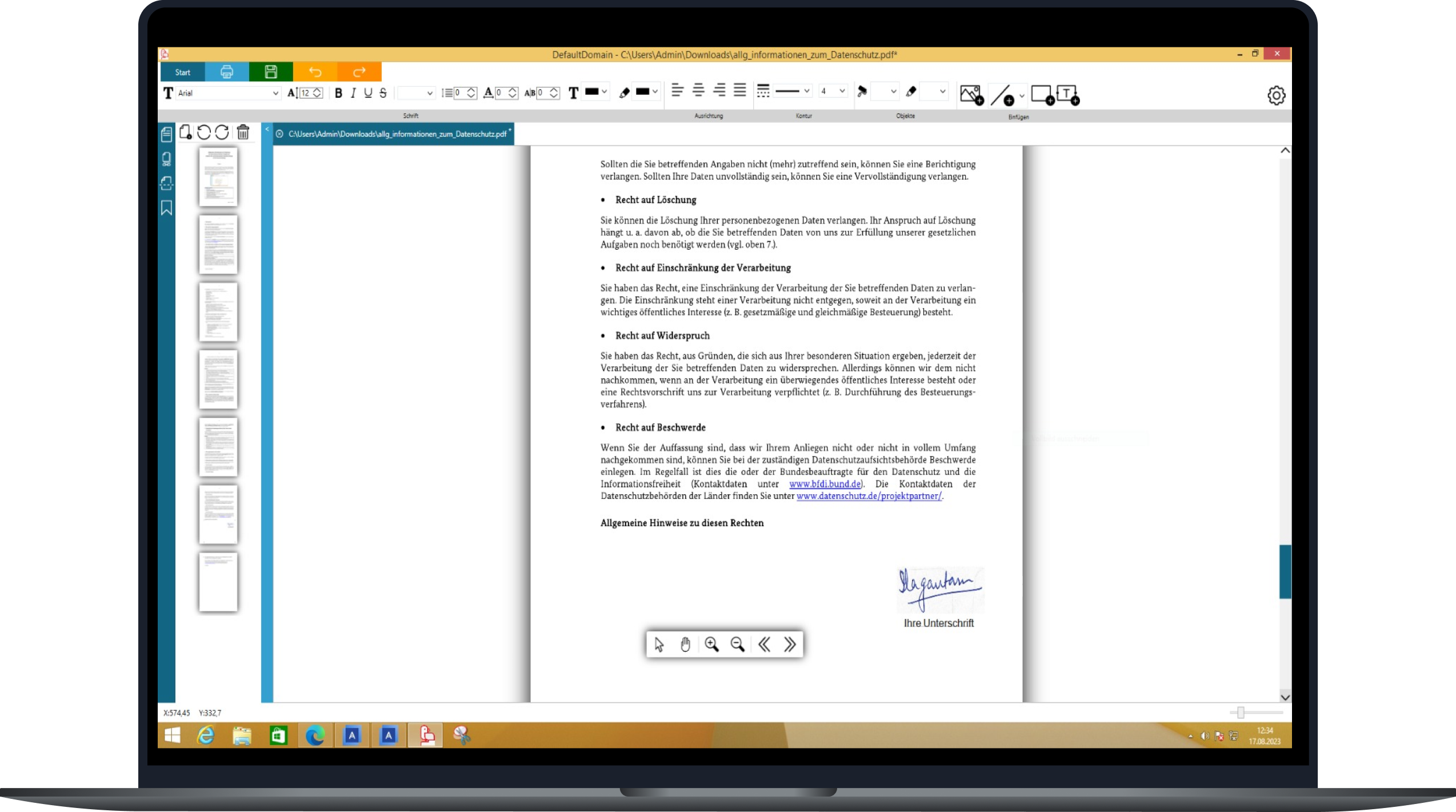Image resolution: width=1456 pixels, height=812 pixels.
Task: Delete page using trash icon
Action: point(243,133)
